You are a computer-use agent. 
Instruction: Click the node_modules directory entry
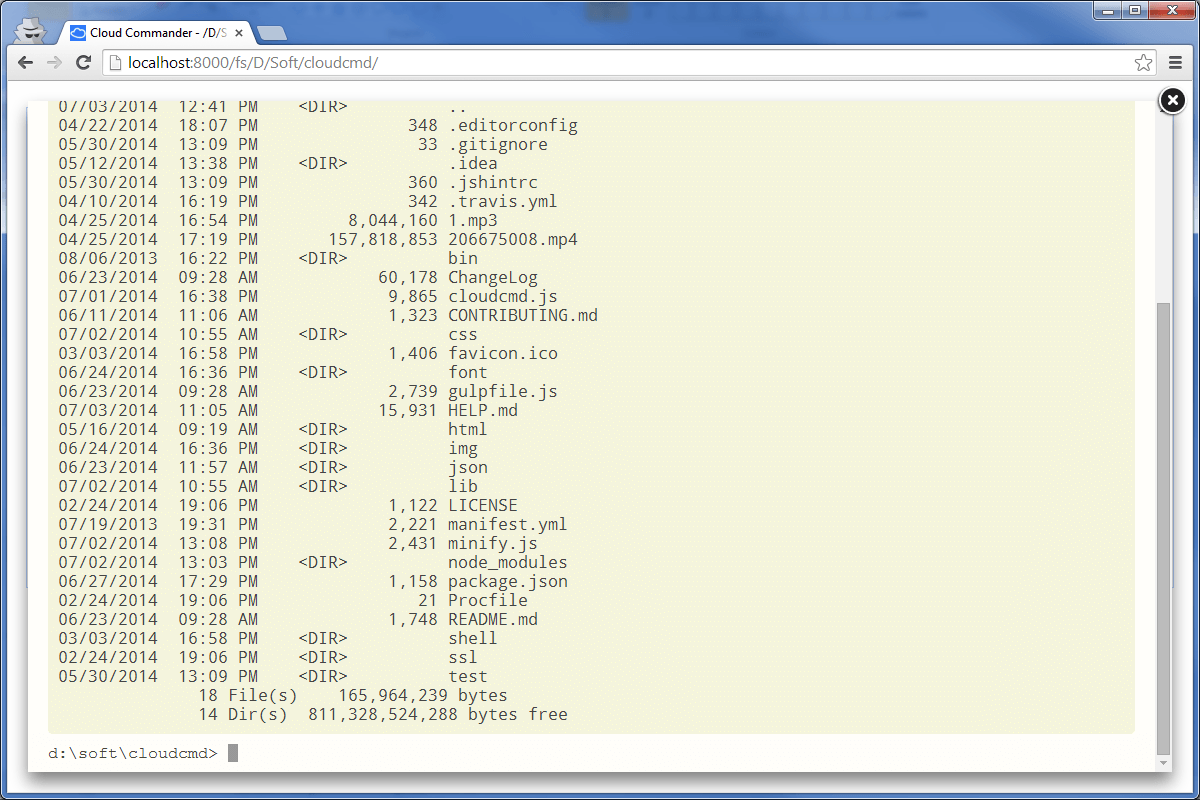click(508, 562)
